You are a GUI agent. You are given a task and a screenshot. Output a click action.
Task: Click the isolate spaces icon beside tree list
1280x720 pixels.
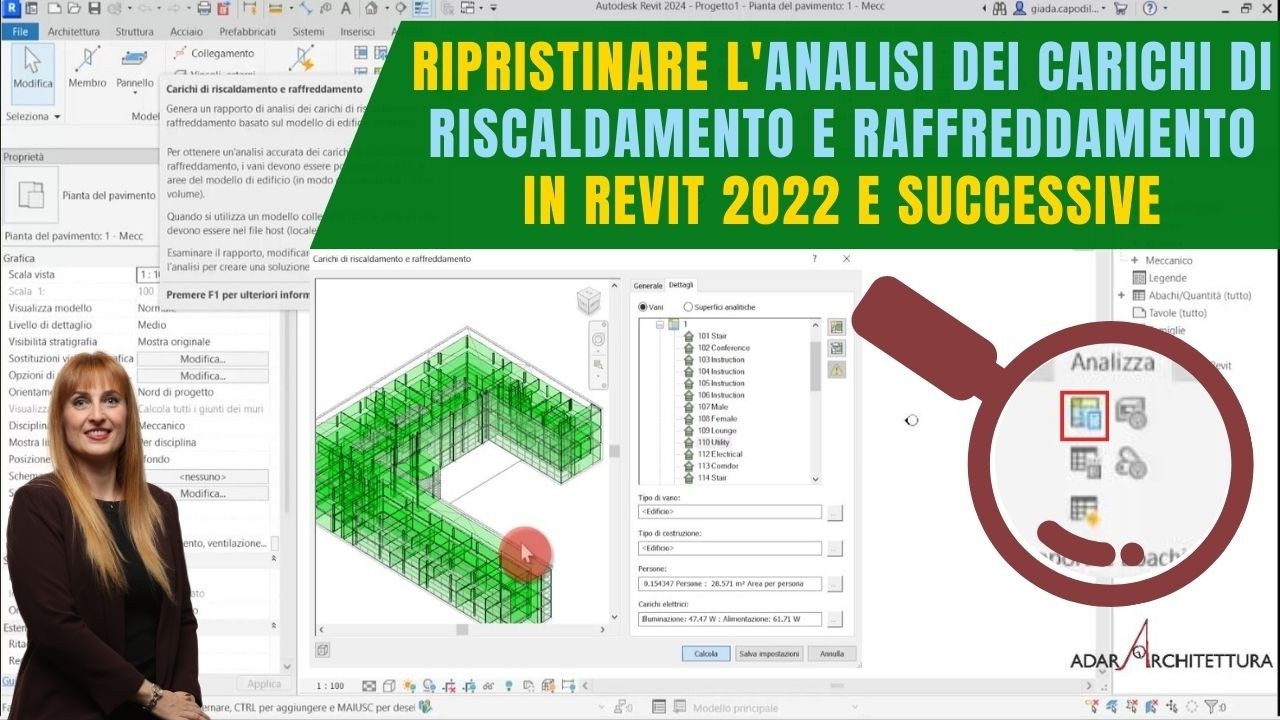coord(837,348)
